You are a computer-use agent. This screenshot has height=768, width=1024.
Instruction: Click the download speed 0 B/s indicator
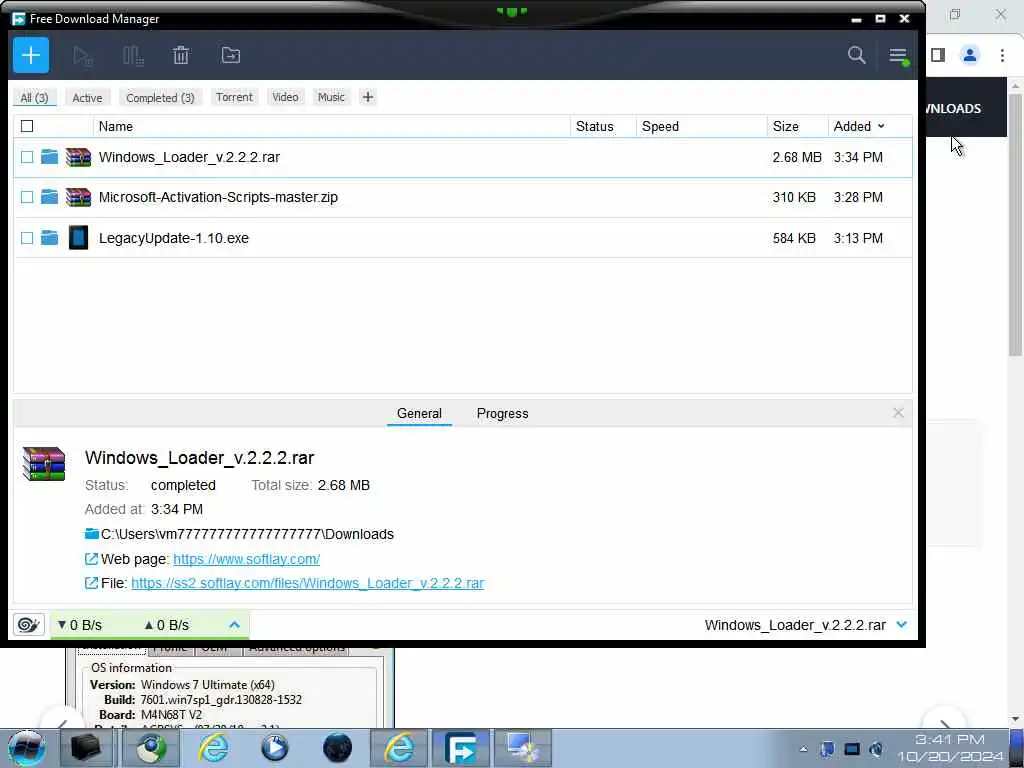tap(80, 625)
